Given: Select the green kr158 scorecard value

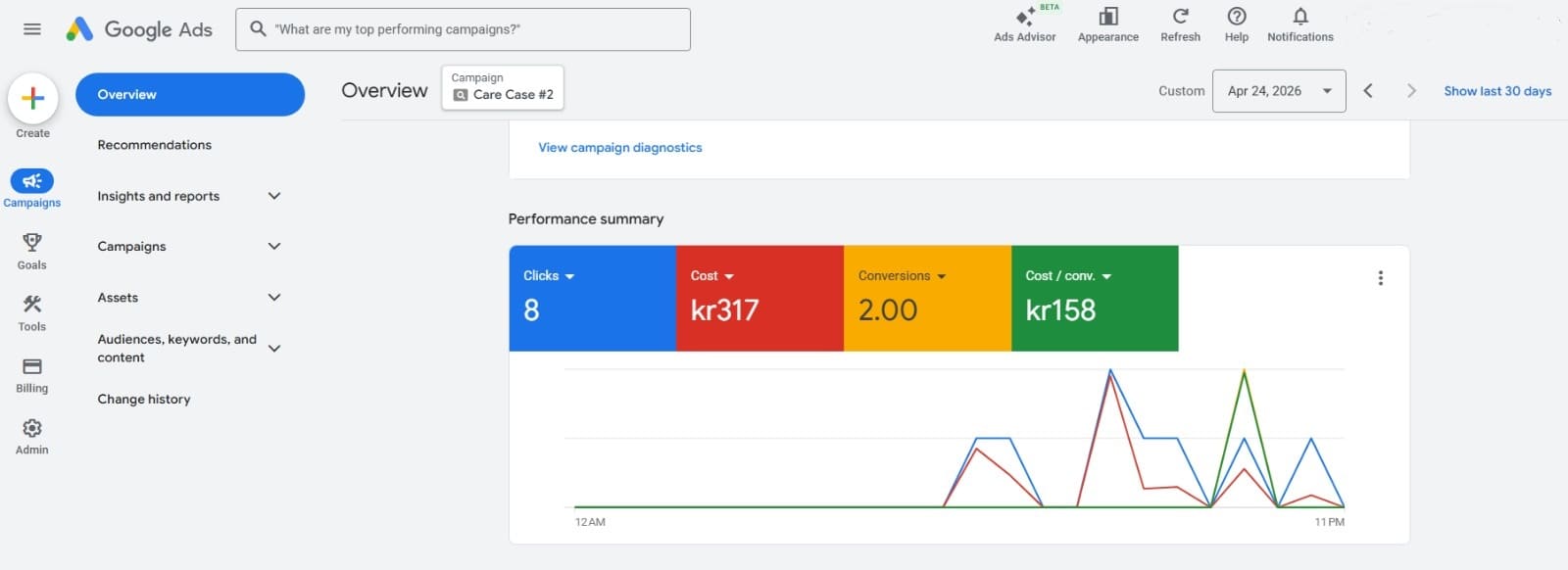Looking at the screenshot, I should click(1060, 310).
